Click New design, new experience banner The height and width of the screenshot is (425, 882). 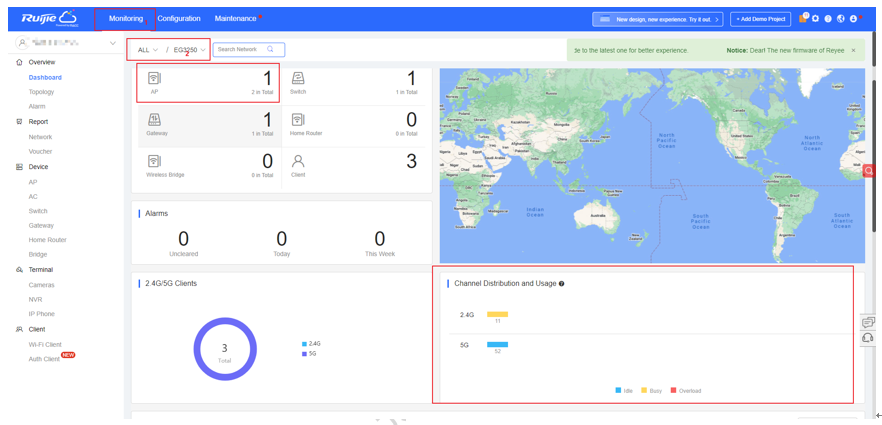[x=658, y=19]
